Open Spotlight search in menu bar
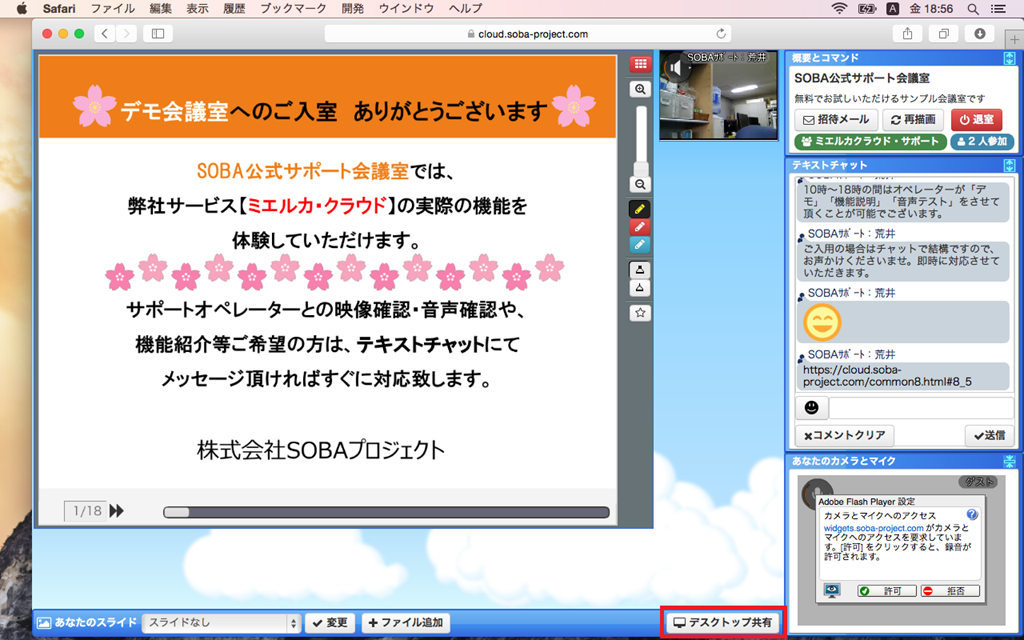This screenshot has height=640, width=1024. [973, 8]
